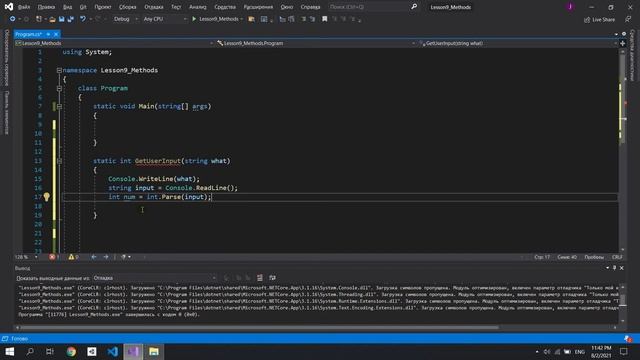
Task: Open Chrome from the taskbar
Action: click(71, 351)
